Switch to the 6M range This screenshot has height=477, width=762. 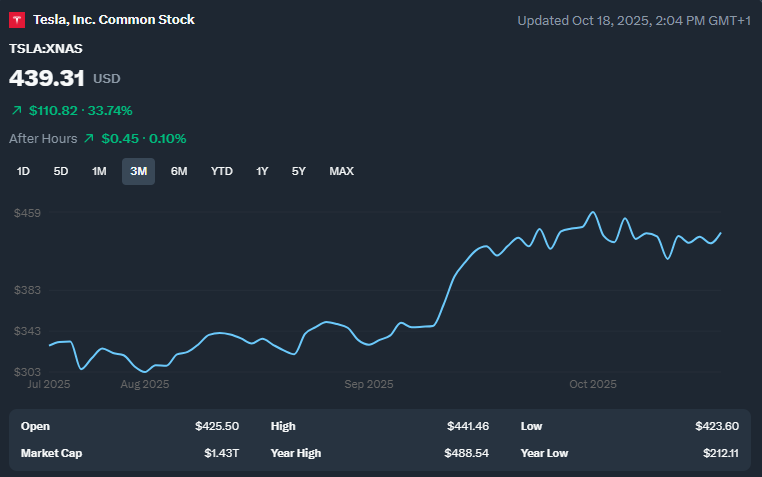point(179,171)
